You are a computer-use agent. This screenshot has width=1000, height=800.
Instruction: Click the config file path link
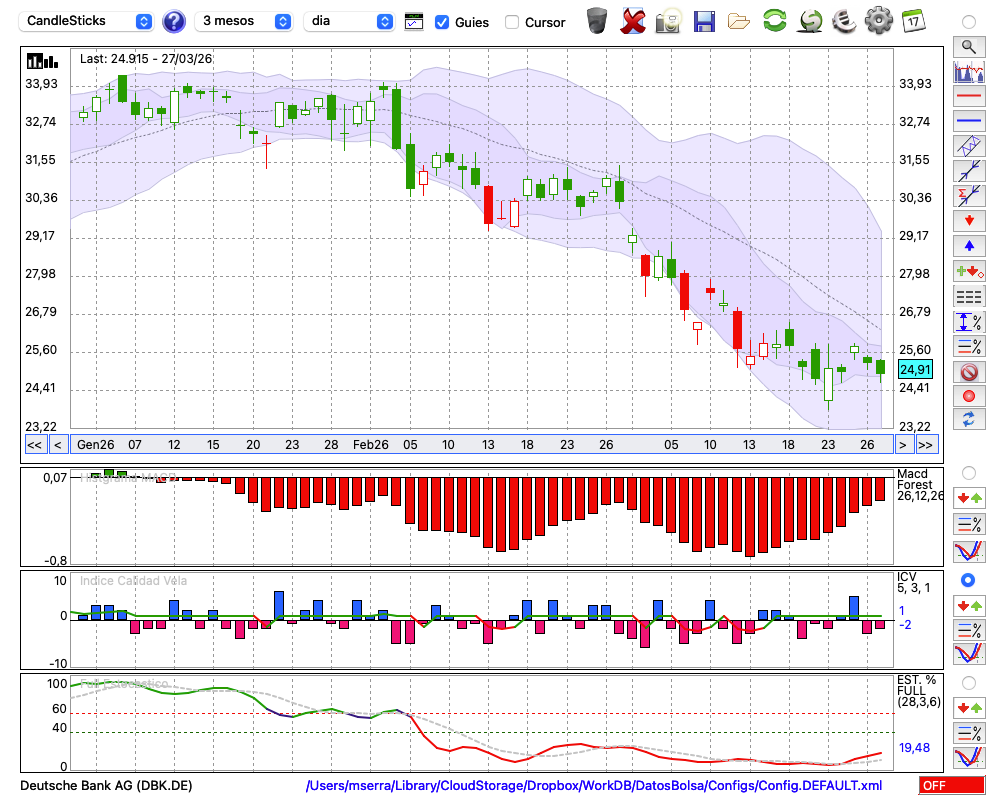point(594,786)
